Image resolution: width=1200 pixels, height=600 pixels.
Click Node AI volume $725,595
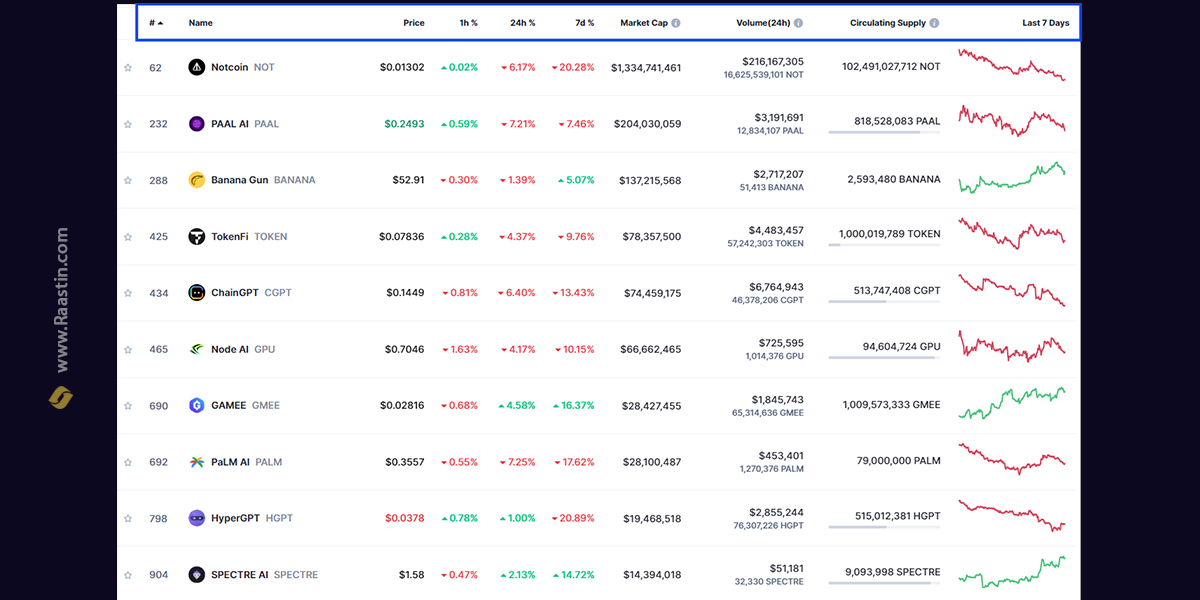point(779,343)
